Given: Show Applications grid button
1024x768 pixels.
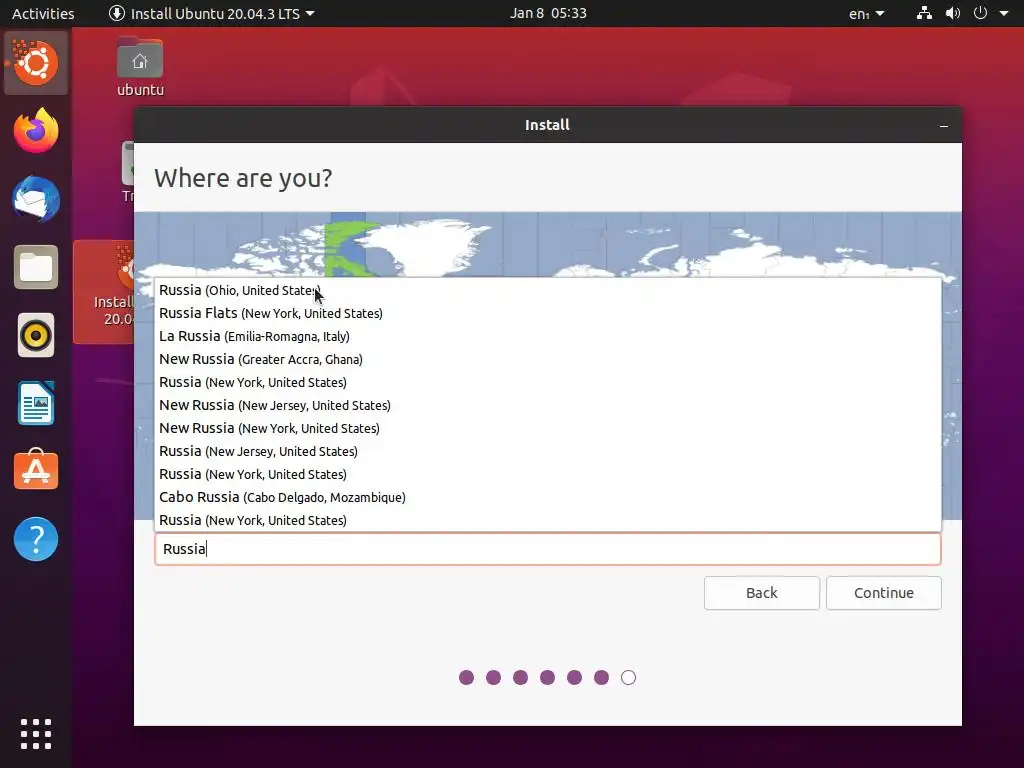Looking at the screenshot, I should coord(36,733).
